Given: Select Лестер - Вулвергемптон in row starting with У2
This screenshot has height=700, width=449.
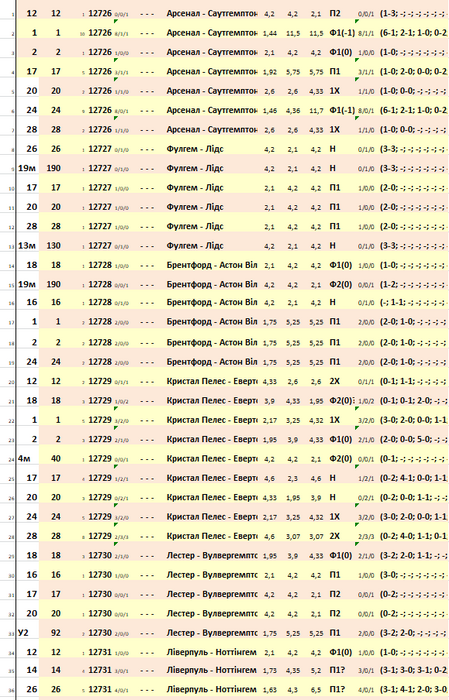Looking at the screenshot, I should (x=212, y=633).
